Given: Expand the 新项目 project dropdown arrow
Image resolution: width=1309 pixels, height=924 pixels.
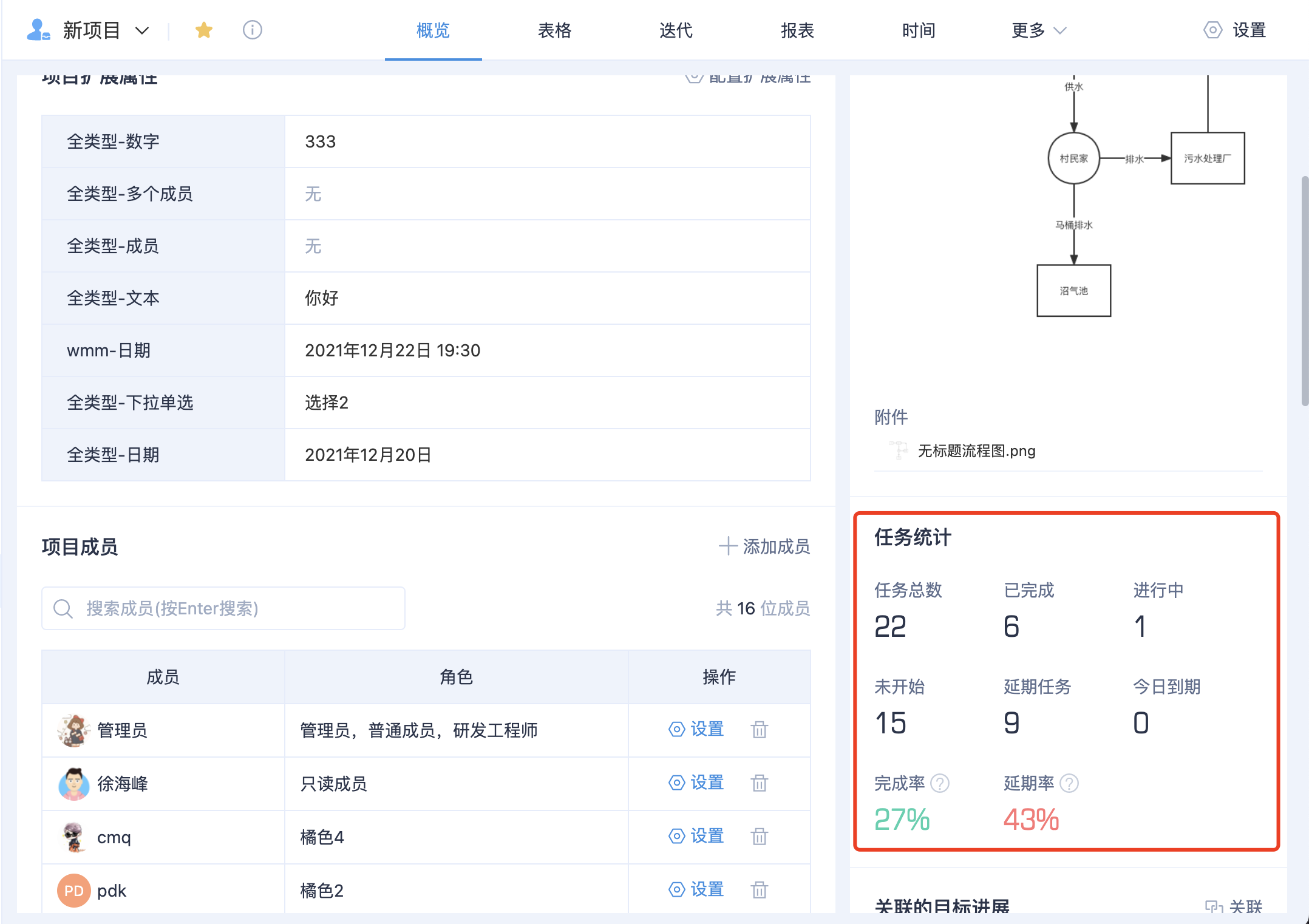Looking at the screenshot, I should 142,30.
